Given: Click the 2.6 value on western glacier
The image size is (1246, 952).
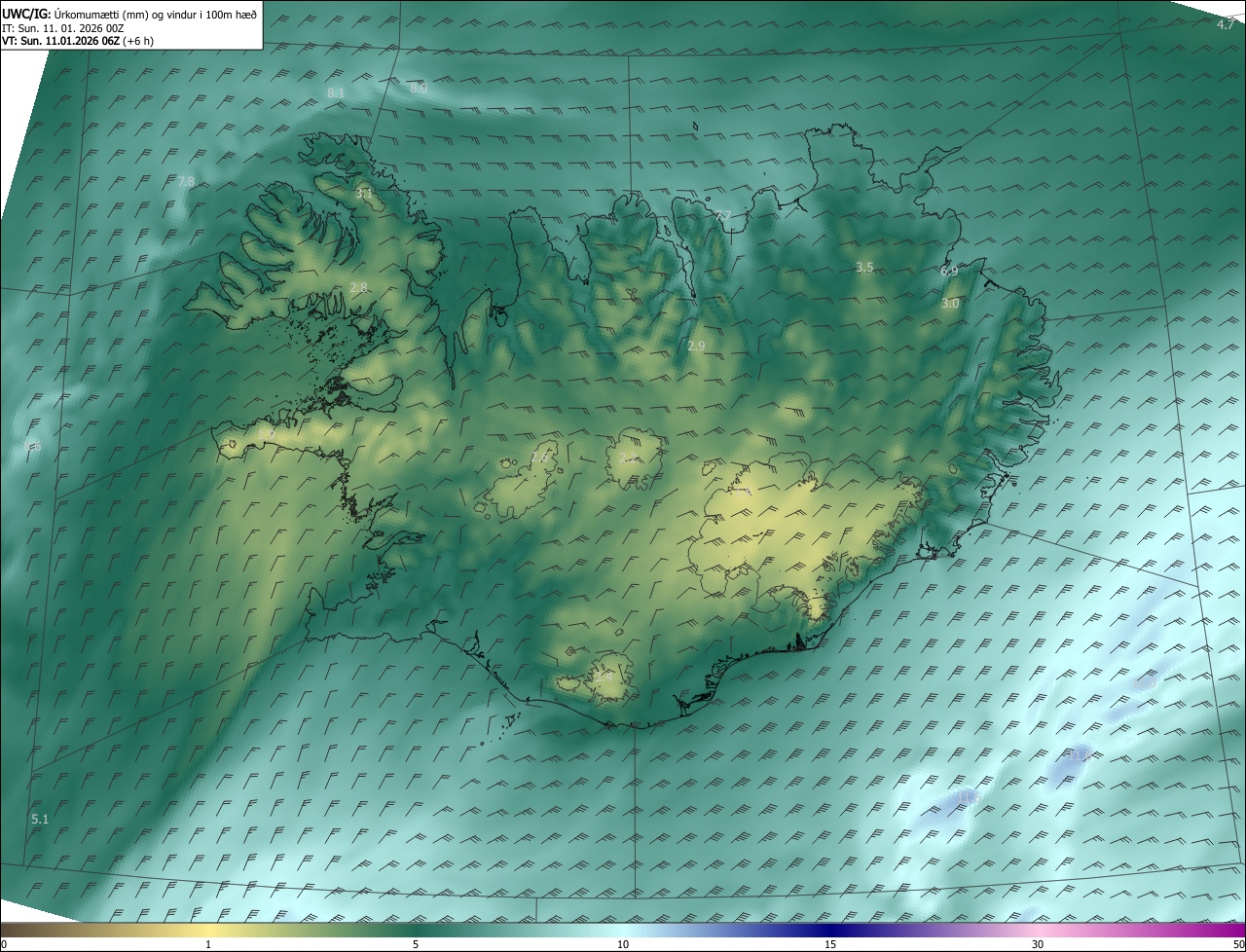Looking at the screenshot, I should 539,457.
